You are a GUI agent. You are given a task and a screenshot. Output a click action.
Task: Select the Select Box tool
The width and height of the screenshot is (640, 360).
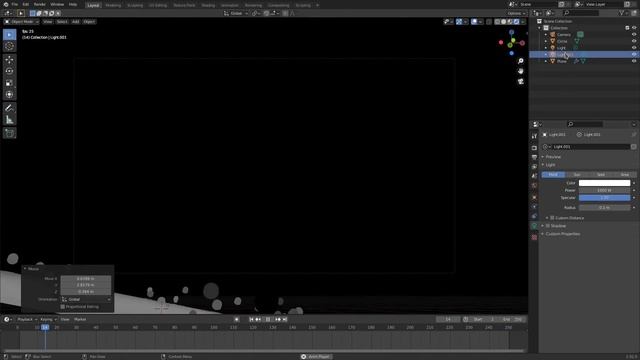pos(9,34)
